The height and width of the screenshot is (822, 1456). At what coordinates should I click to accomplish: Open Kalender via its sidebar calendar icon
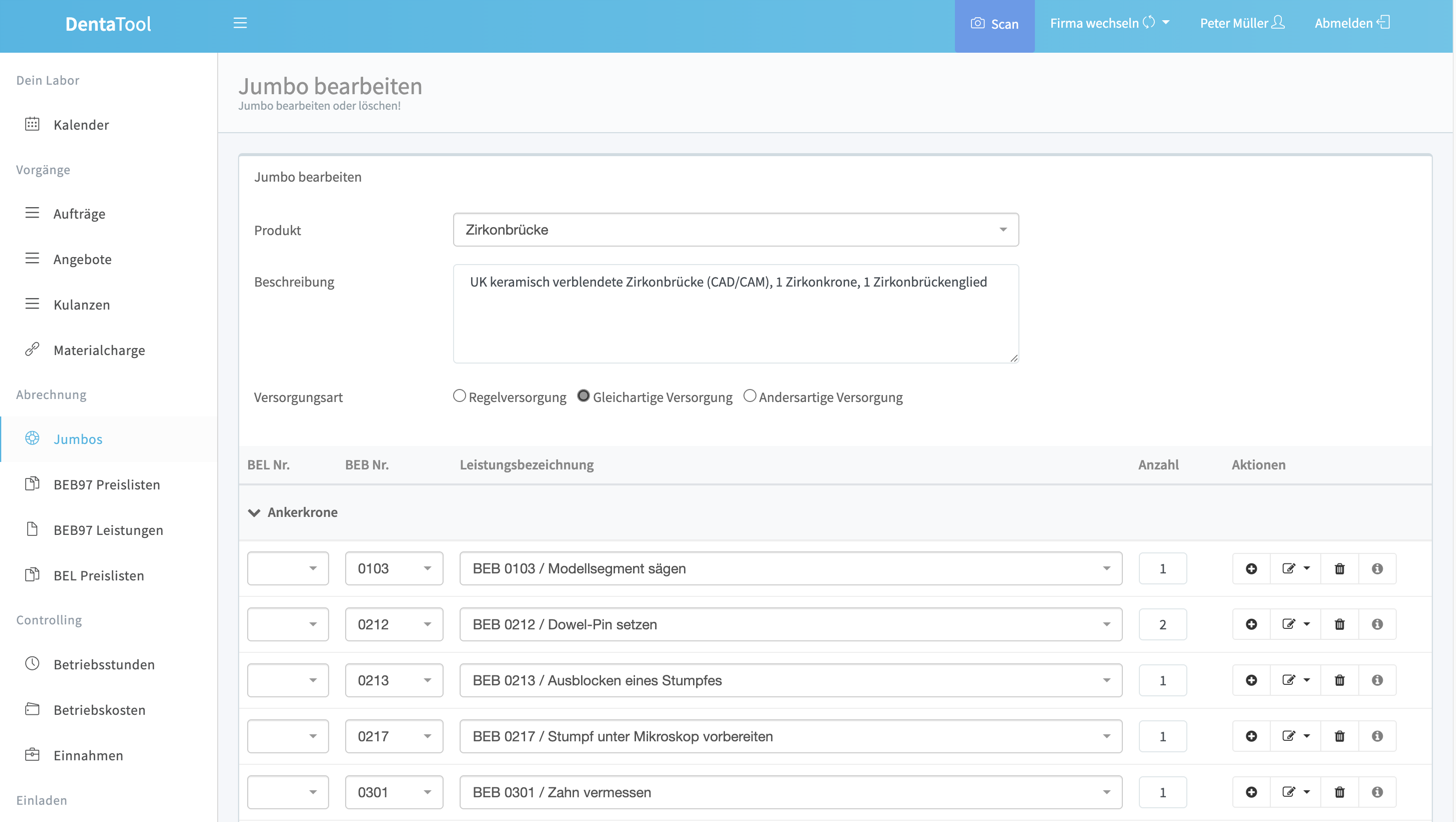point(32,125)
